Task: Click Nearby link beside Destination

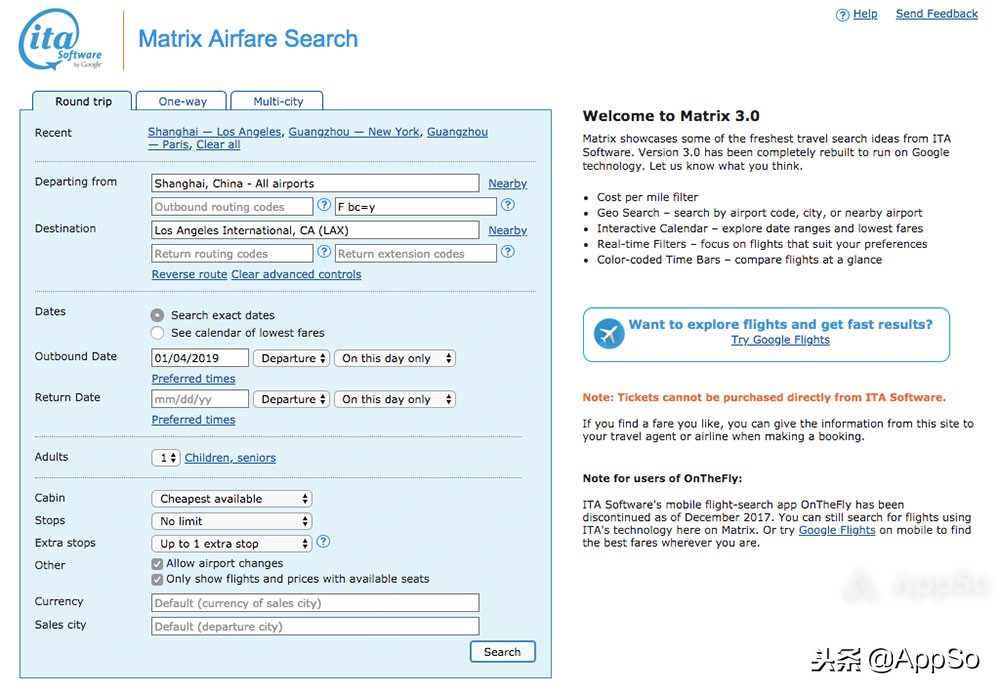Action: (508, 230)
